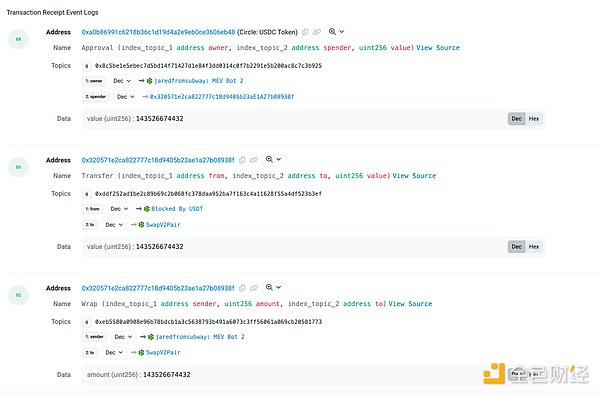Open magnifier filter menu for log 90
Viewport: 600px width, 395px height.
coord(273,287)
